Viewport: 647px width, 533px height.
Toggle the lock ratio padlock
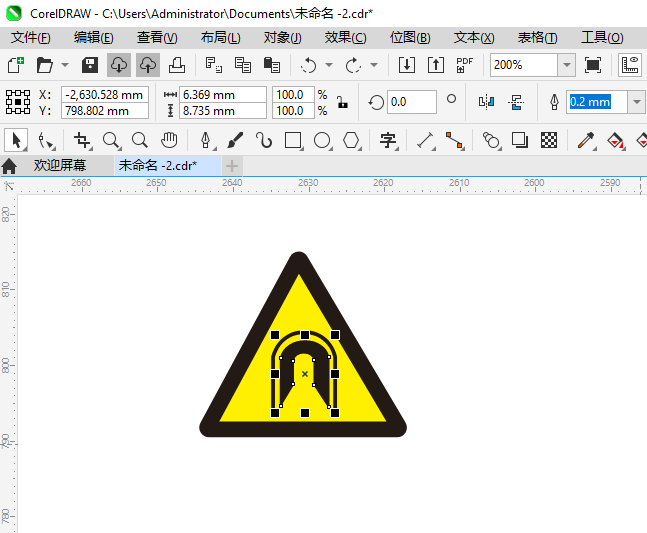[342, 102]
